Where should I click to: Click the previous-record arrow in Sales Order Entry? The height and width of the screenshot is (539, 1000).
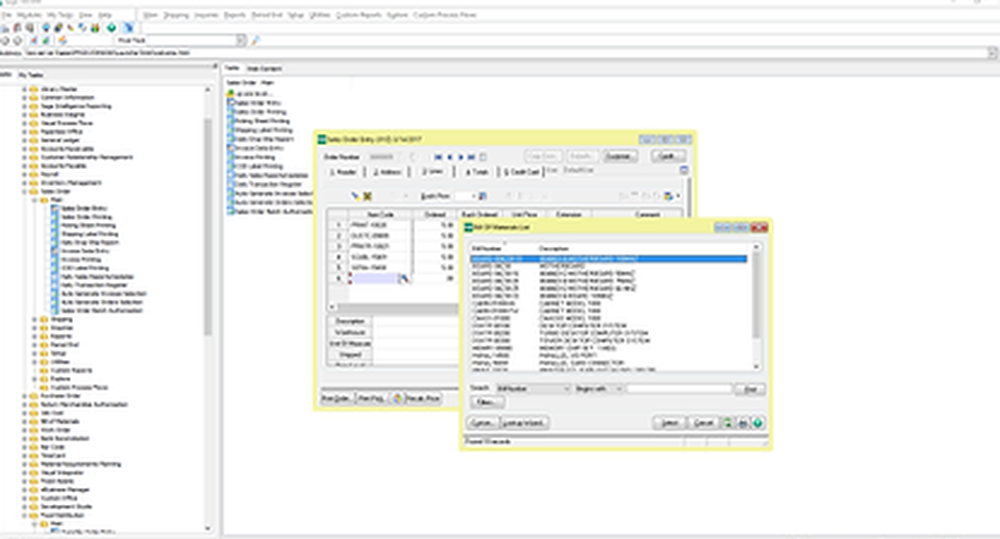pos(450,157)
